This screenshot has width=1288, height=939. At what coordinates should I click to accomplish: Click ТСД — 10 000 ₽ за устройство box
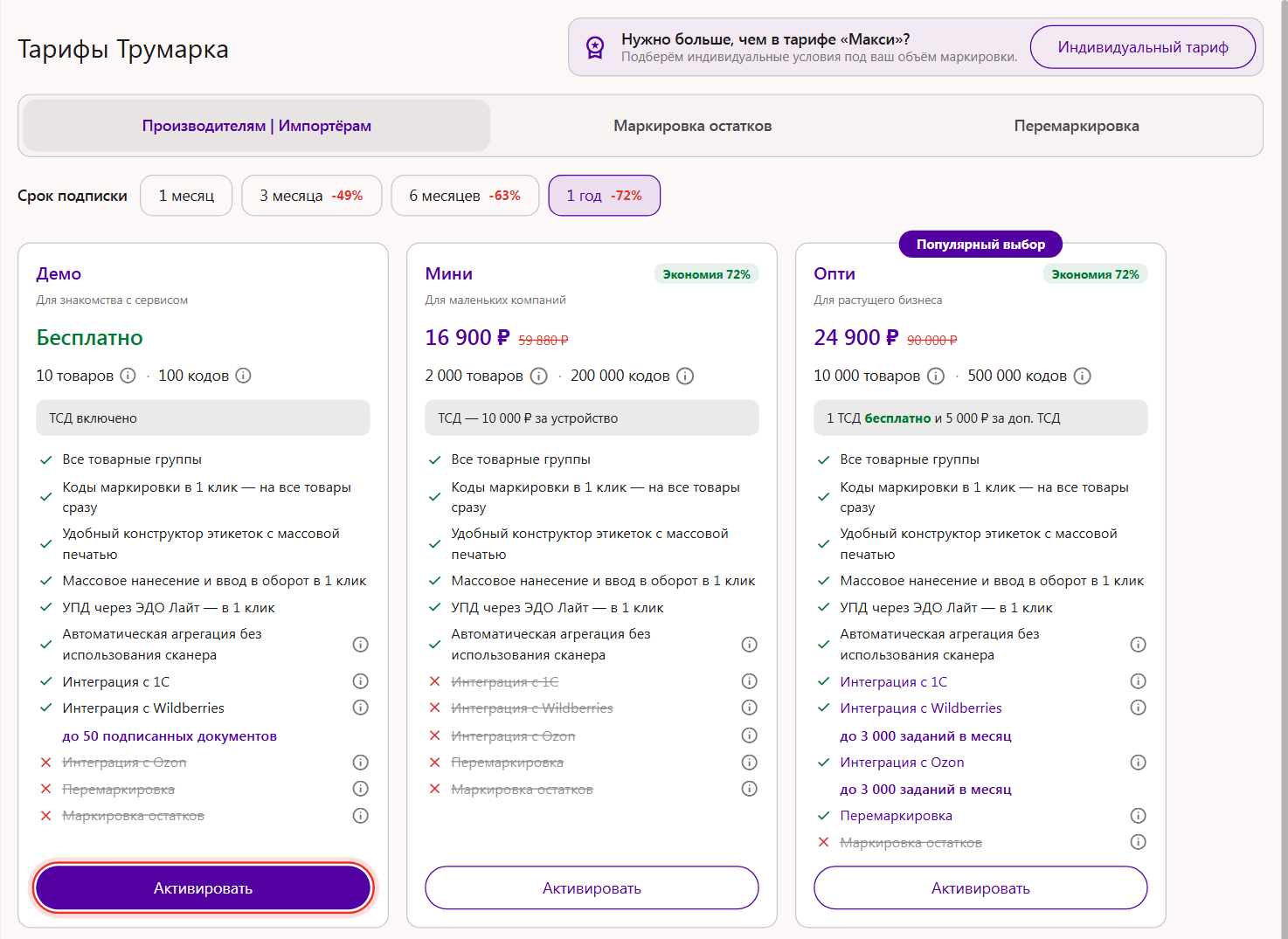click(x=592, y=418)
